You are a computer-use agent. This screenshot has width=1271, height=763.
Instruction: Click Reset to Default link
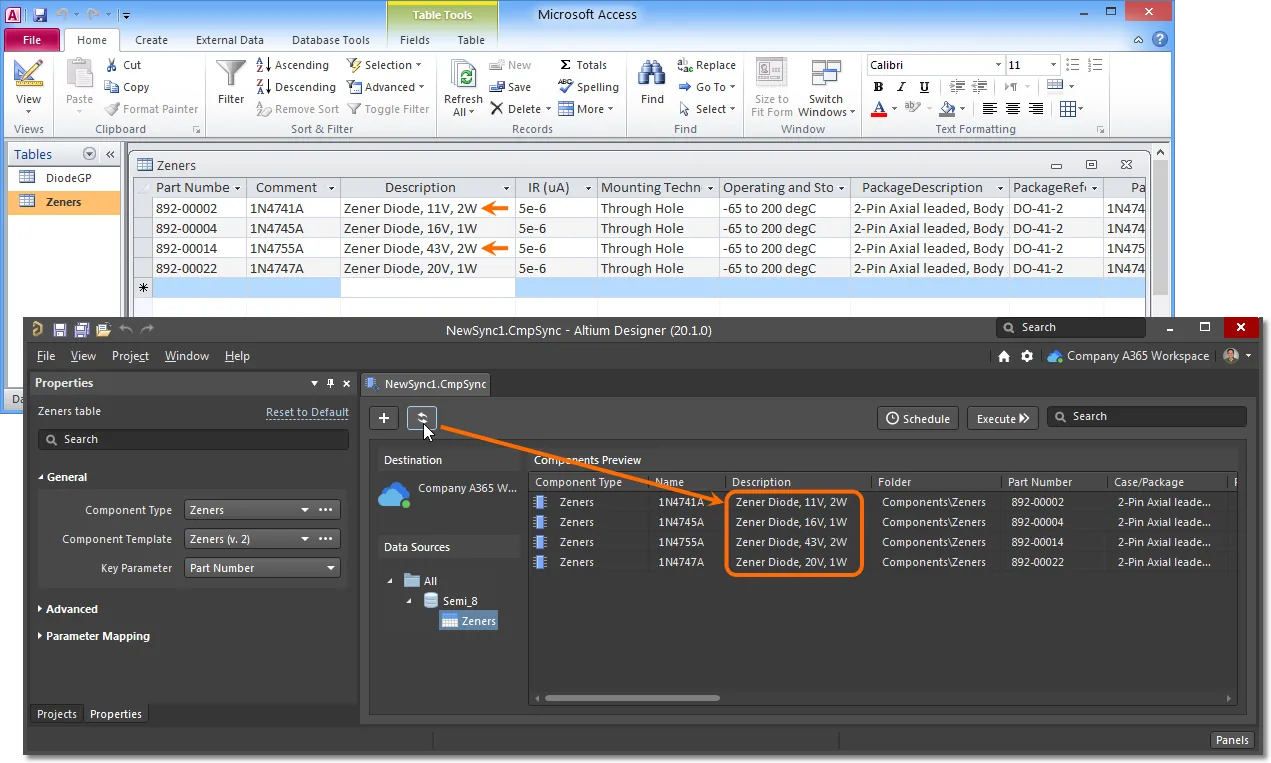tap(307, 412)
